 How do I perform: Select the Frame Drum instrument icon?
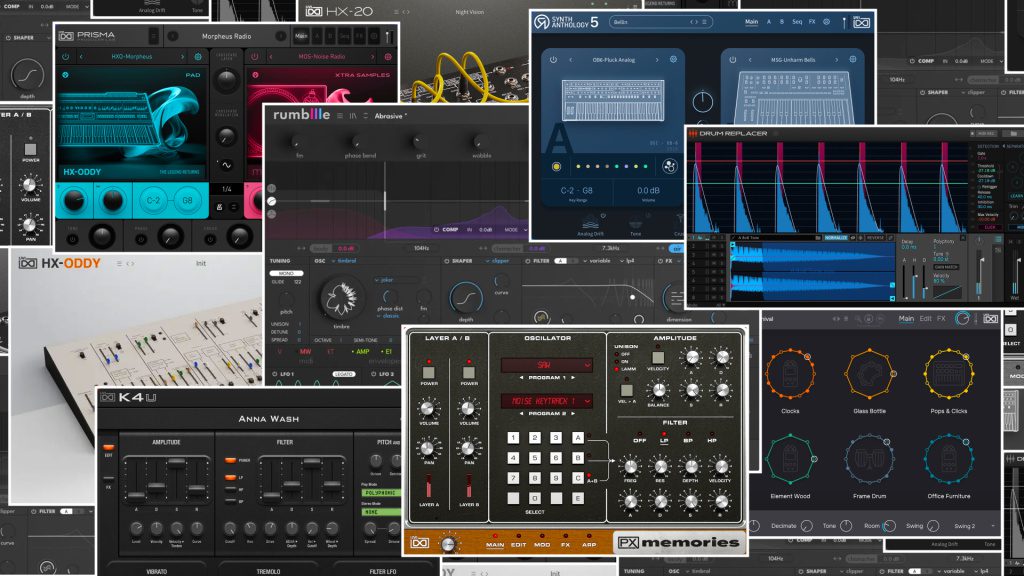[869, 459]
